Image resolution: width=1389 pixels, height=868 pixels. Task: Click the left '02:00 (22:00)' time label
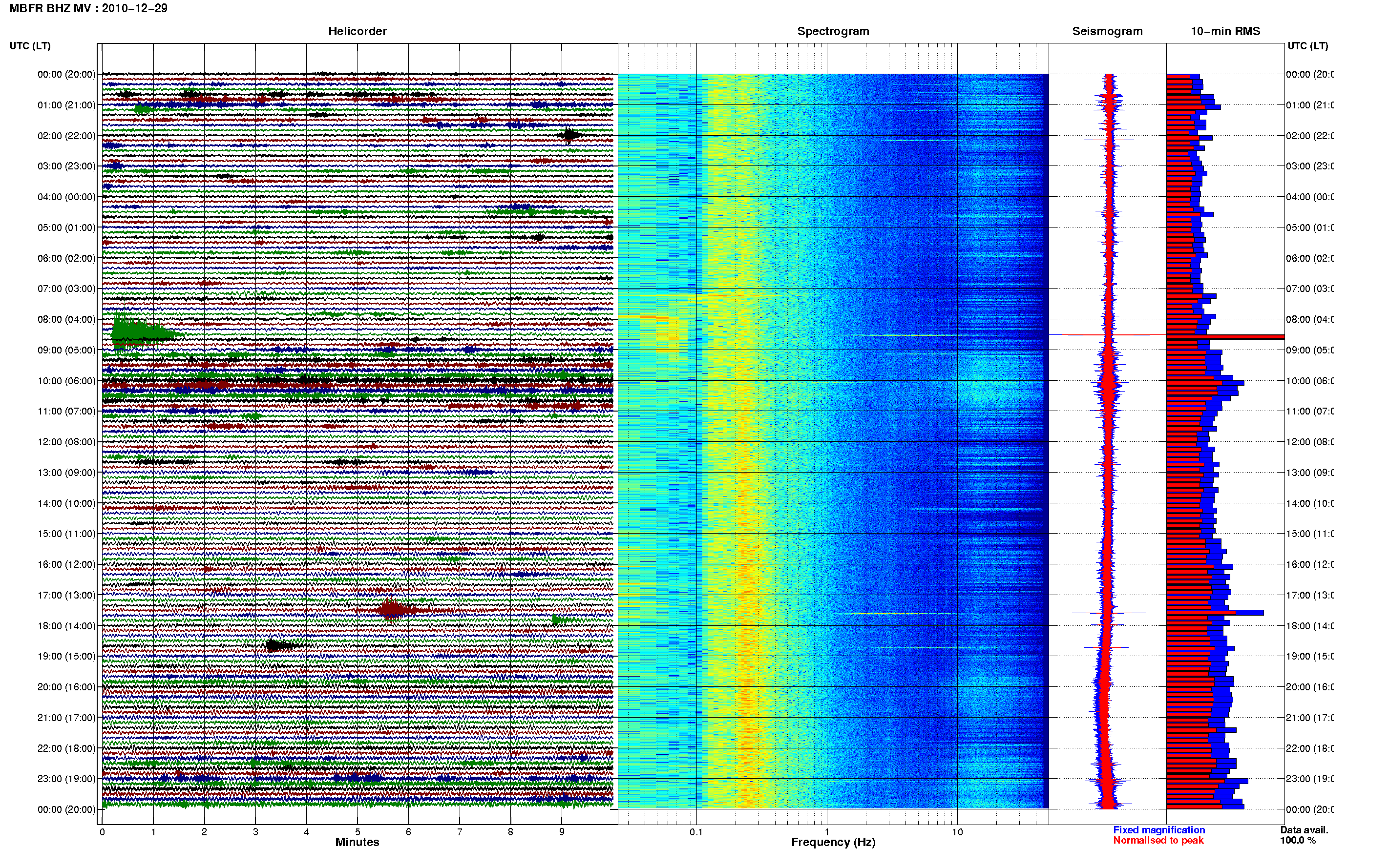tap(66, 136)
